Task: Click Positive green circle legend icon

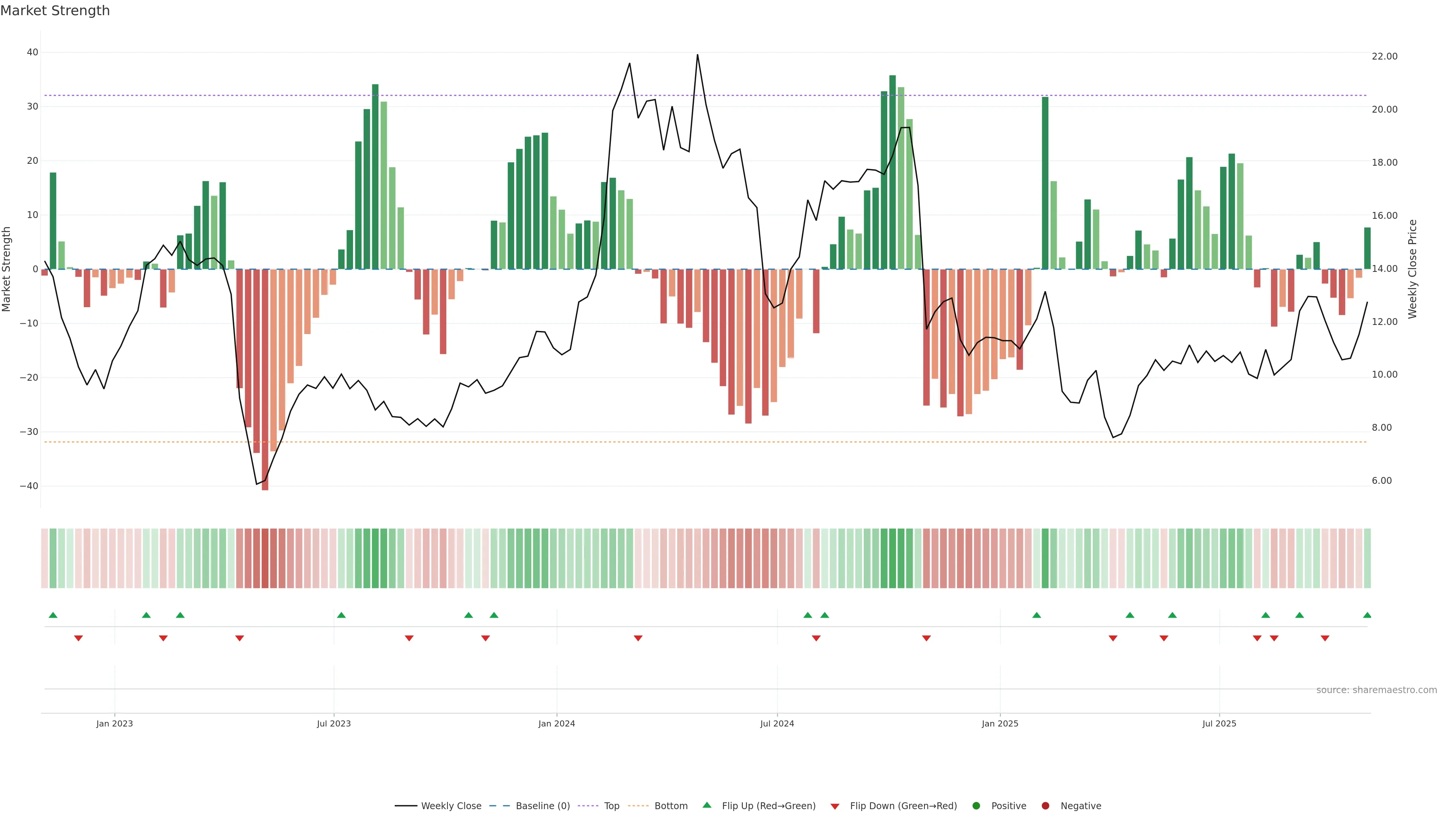Action: [976, 806]
